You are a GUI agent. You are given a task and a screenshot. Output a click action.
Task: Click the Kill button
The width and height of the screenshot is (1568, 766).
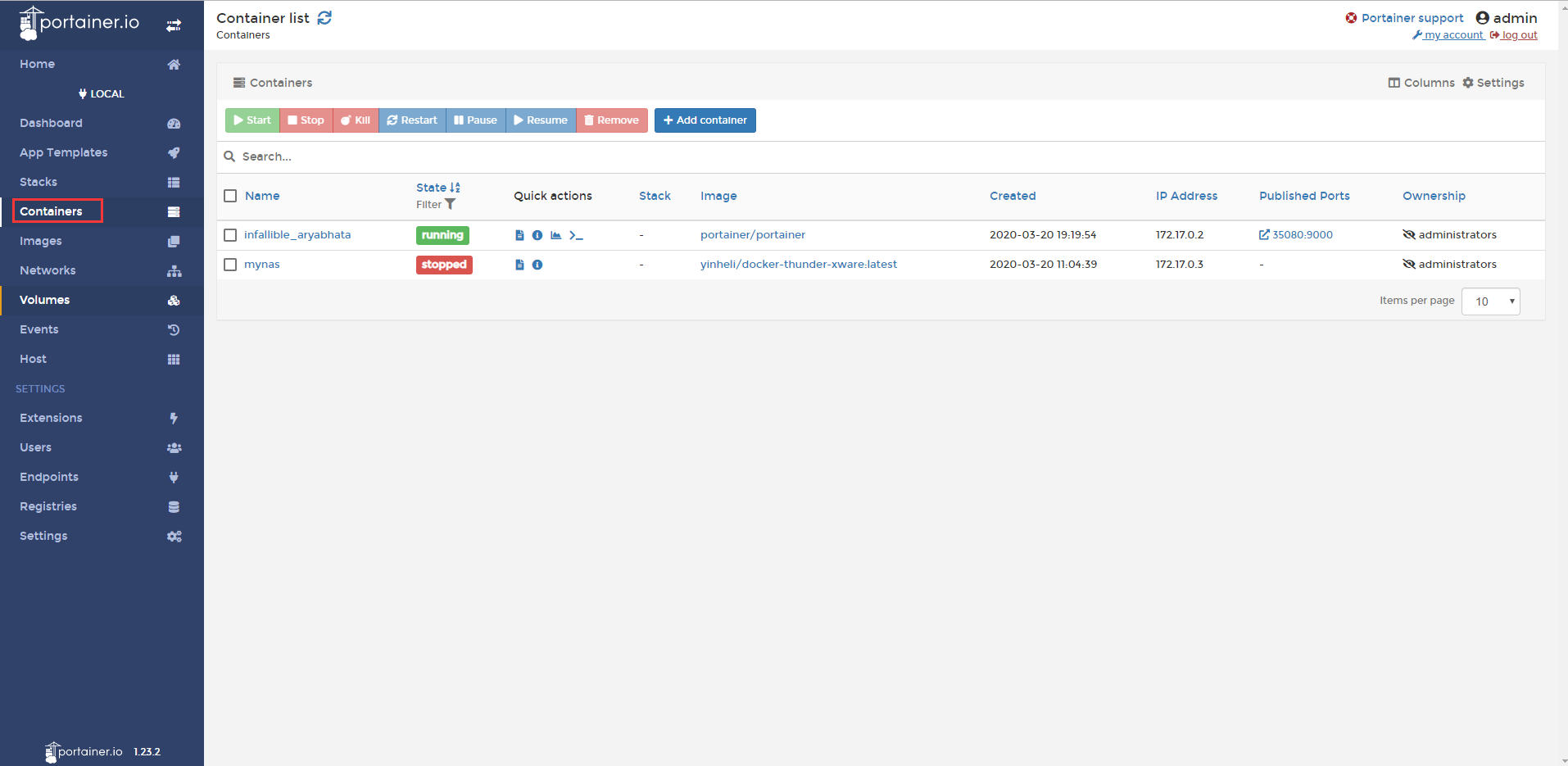(x=356, y=120)
